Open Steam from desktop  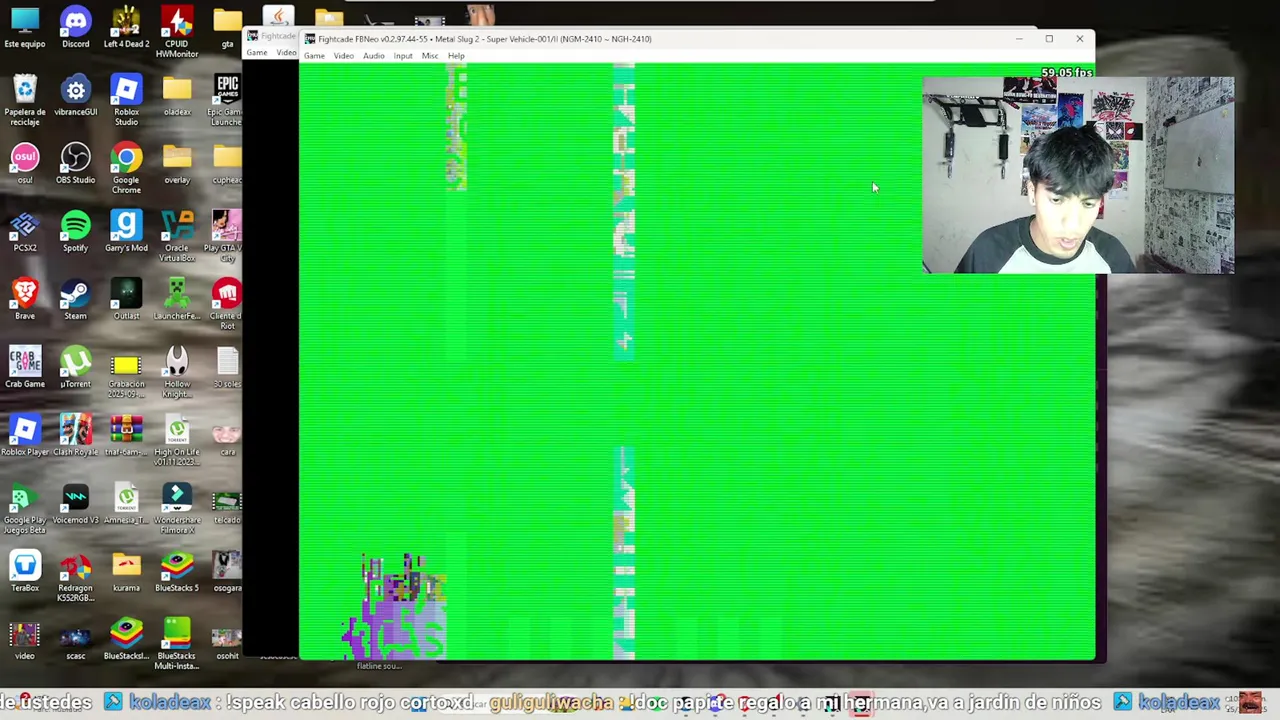[x=75, y=300]
